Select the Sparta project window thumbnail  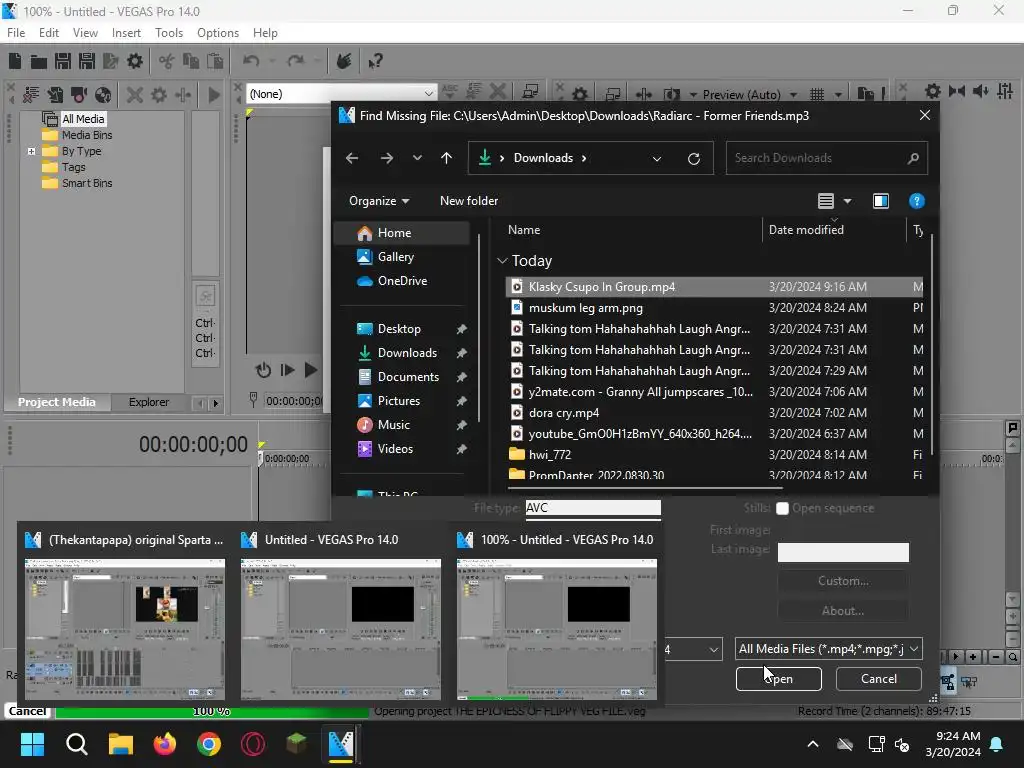(x=125, y=616)
